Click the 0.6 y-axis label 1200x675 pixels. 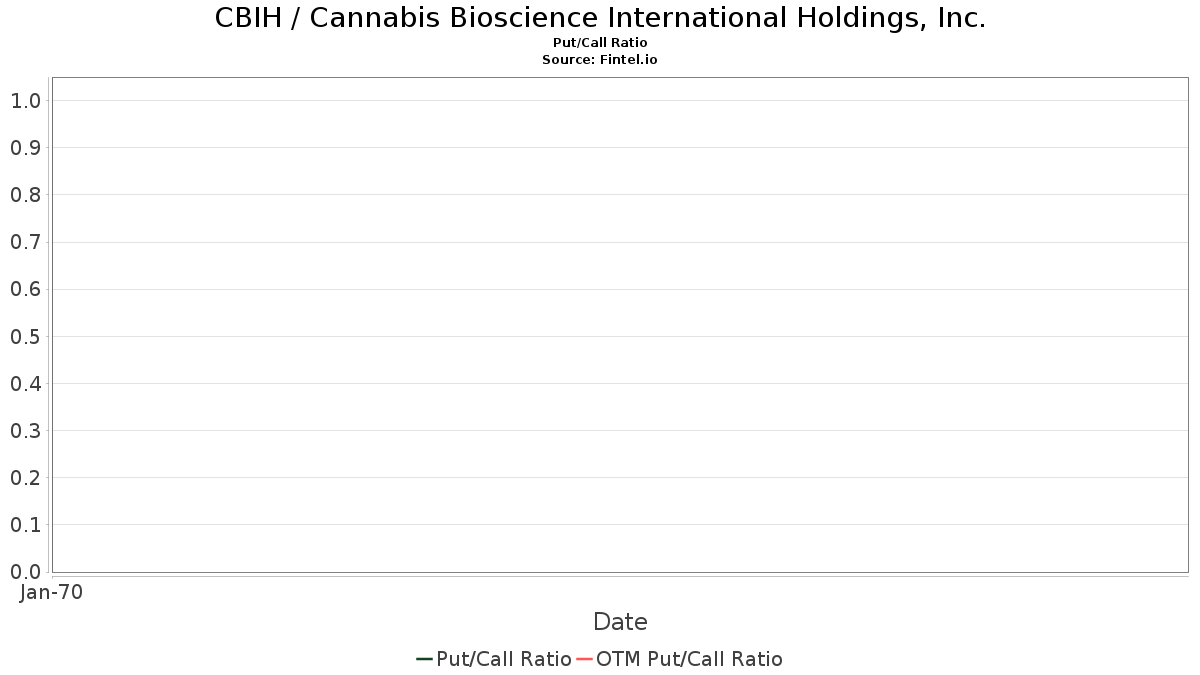pyautogui.click(x=26, y=289)
